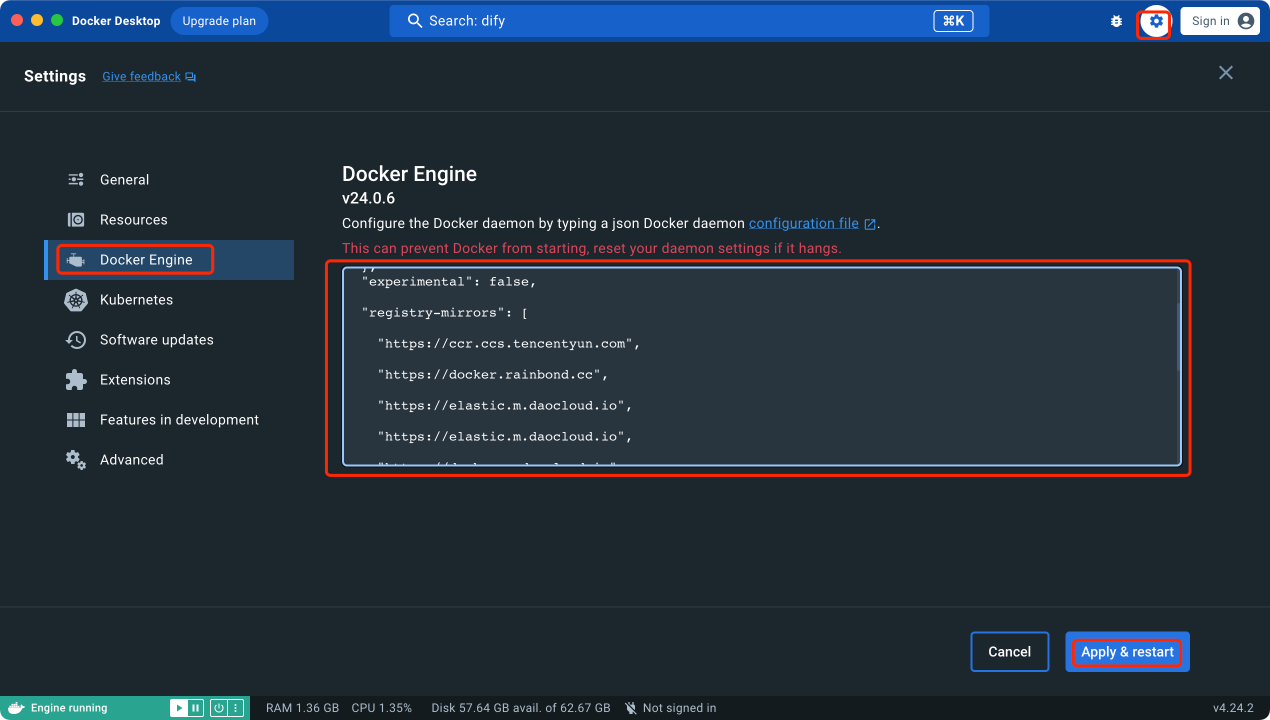Click the v4.24.2 version label
The width and height of the screenshot is (1270, 720).
tap(1233, 708)
